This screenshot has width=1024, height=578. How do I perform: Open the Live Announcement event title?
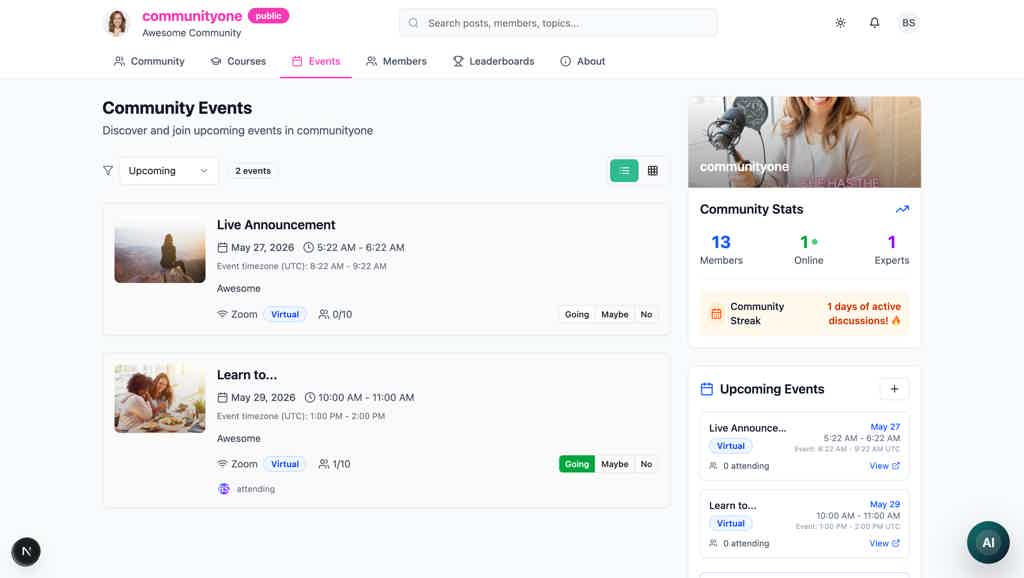(x=276, y=225)
